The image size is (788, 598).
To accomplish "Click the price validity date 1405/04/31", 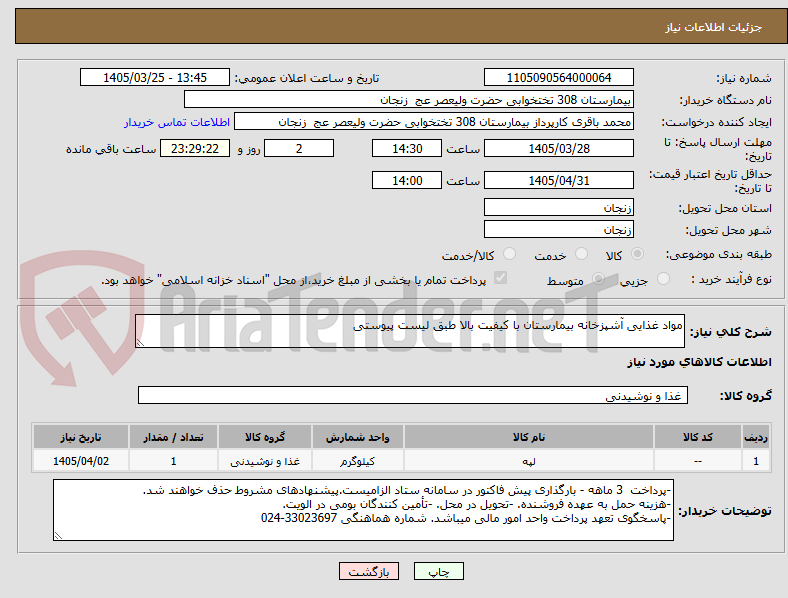I will tap(559, 180).
